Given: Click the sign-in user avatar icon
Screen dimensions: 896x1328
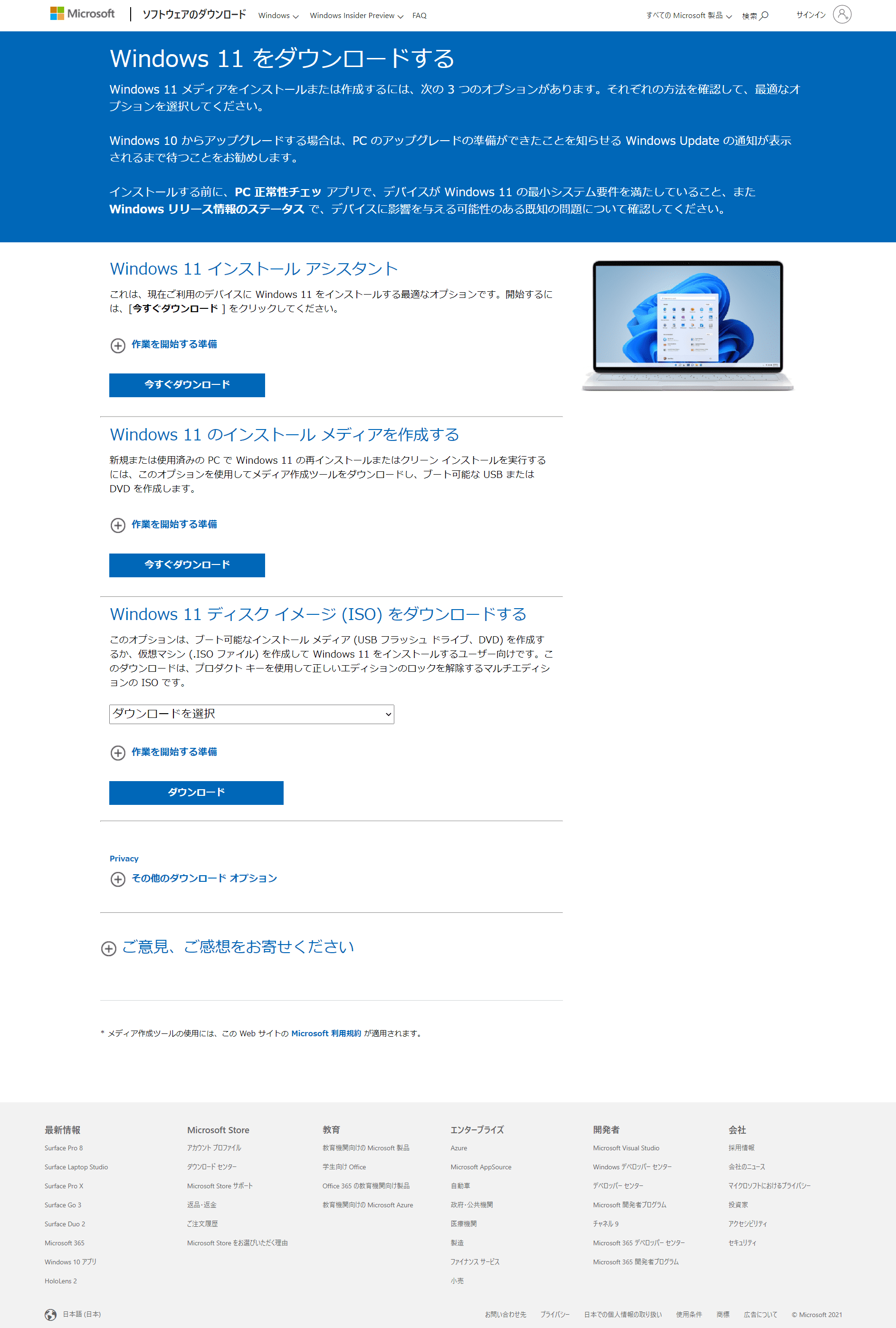Looking at the screenshot, I should [x=842, y=14].
